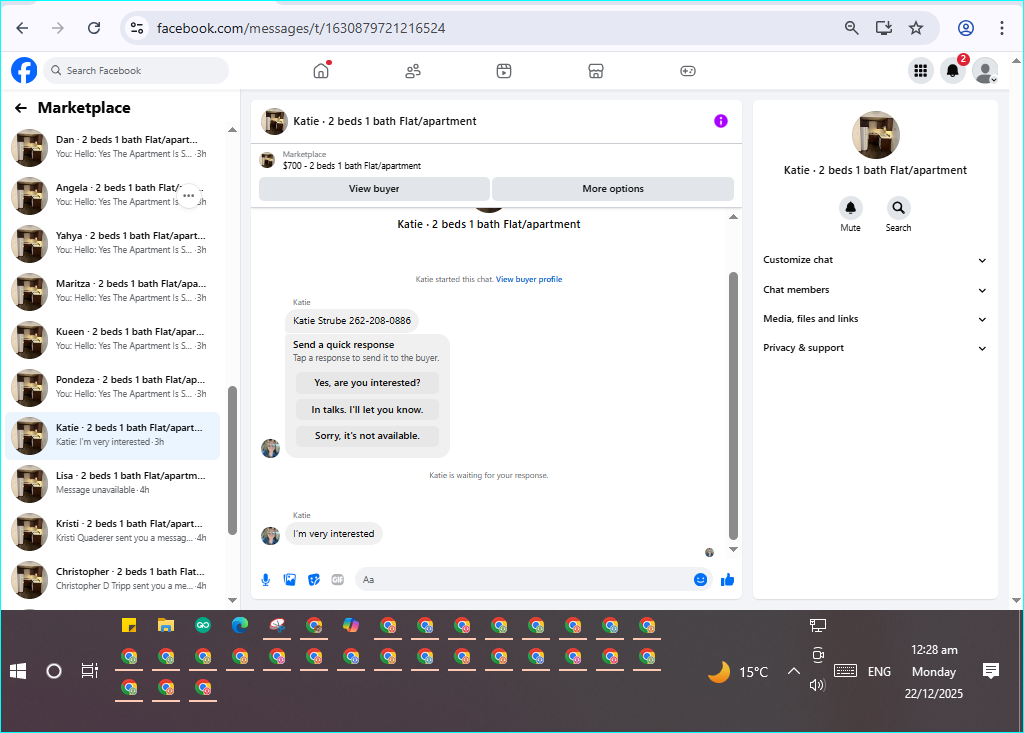Open the Video/Reels icon in top nav
This screenshot has width=1024, height=733.
click(504, 71)
